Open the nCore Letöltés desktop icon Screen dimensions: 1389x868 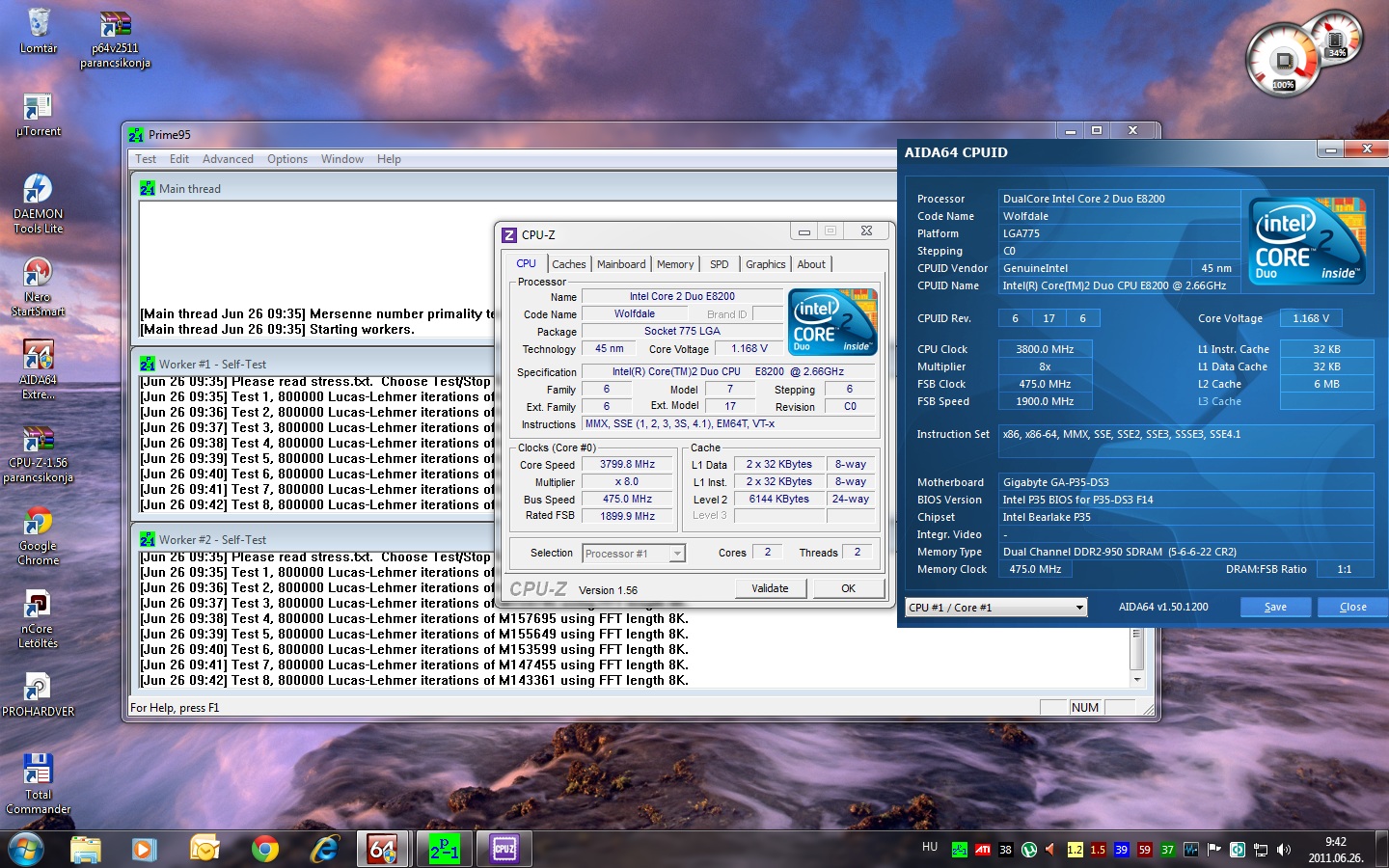point(39,618)
